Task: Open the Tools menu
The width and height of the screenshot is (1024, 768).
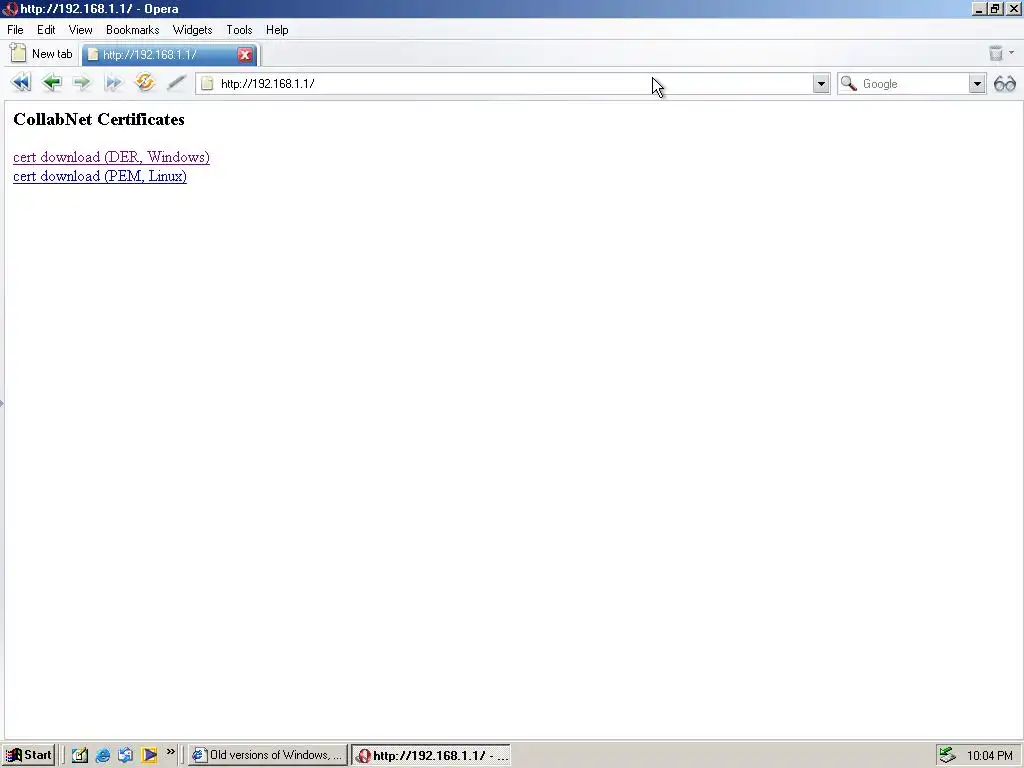Action: click(239, 30)
